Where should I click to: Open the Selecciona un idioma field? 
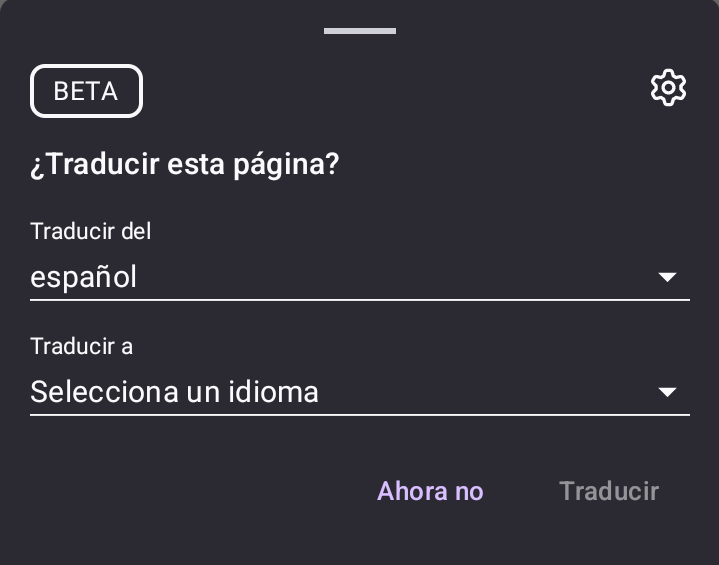pyautogui.click(x=359, y=392)
